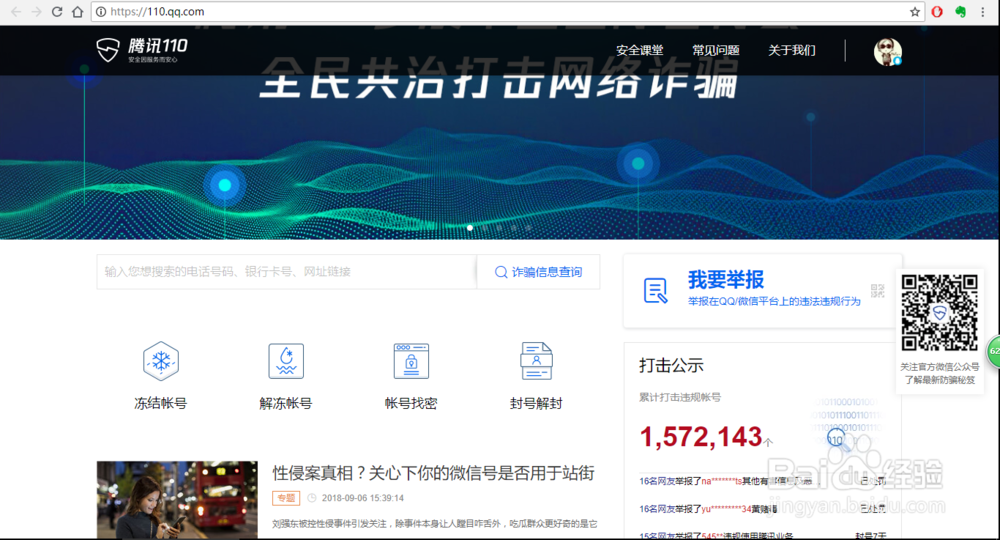Click the browser forward arrow
This screenshot has width=1000, height=540.
tap(36, 11)
